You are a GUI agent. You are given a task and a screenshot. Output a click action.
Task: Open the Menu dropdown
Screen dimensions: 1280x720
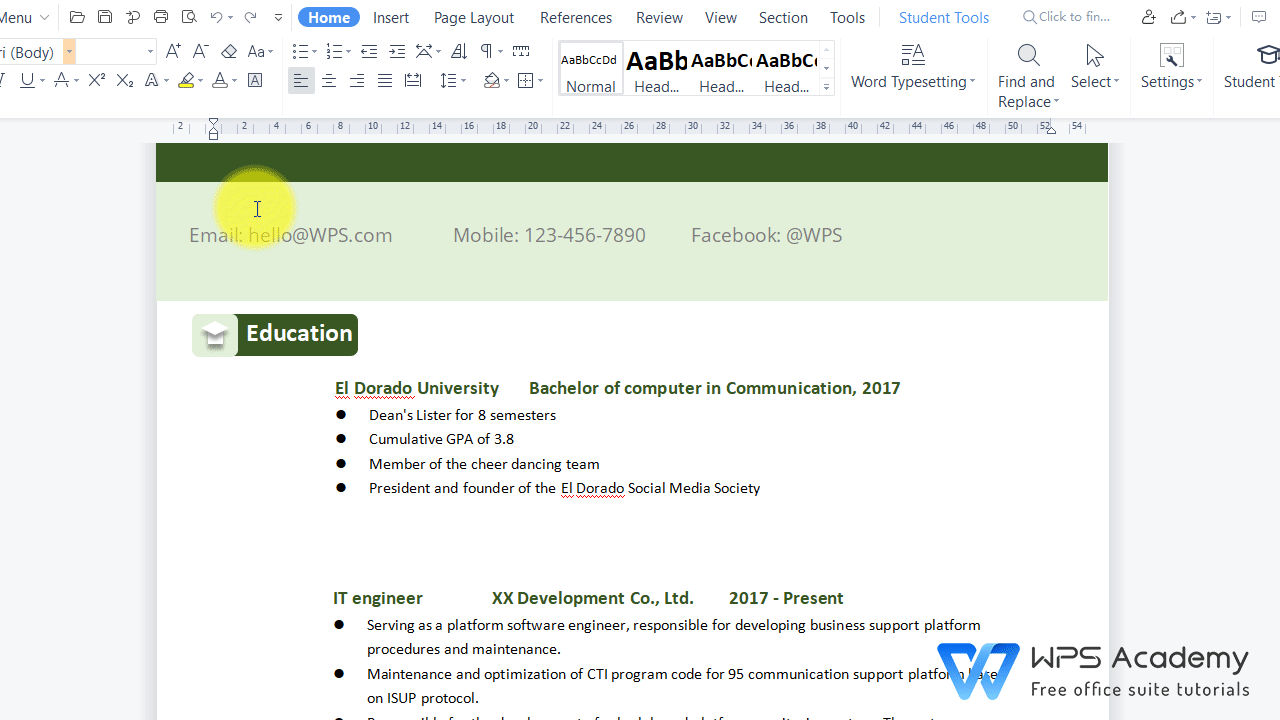(x=25, y=17)
